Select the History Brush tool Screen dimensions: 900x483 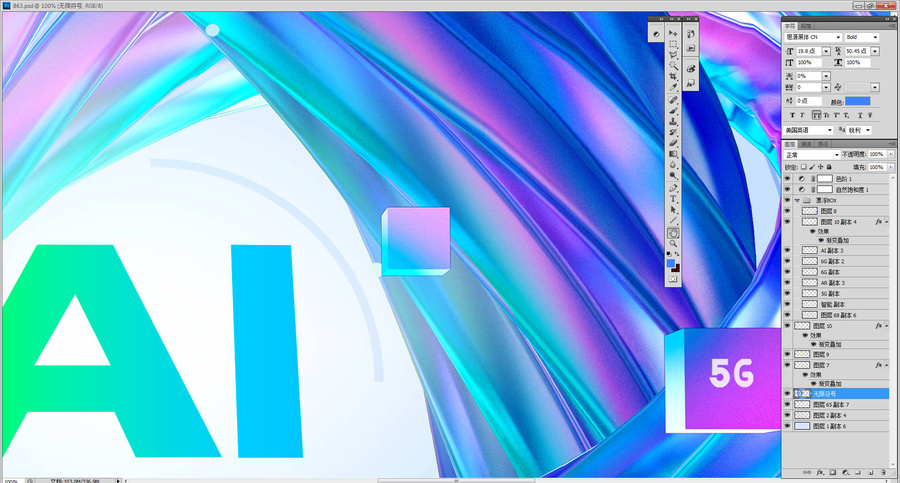(x=673, y=133)
